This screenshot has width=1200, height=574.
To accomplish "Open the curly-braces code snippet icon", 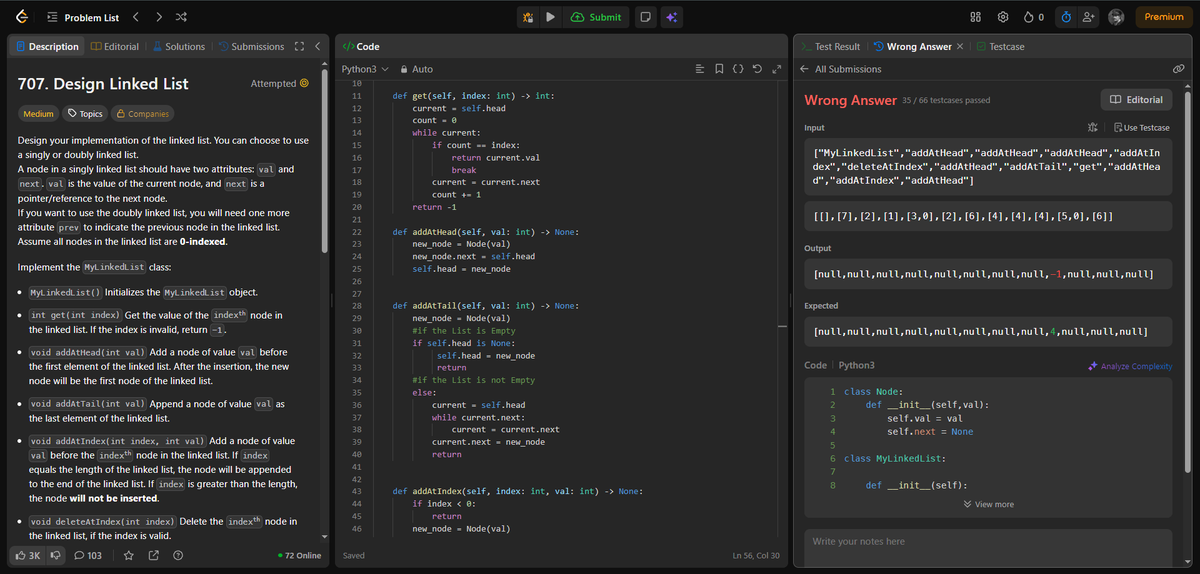I will tap(738, 69).
